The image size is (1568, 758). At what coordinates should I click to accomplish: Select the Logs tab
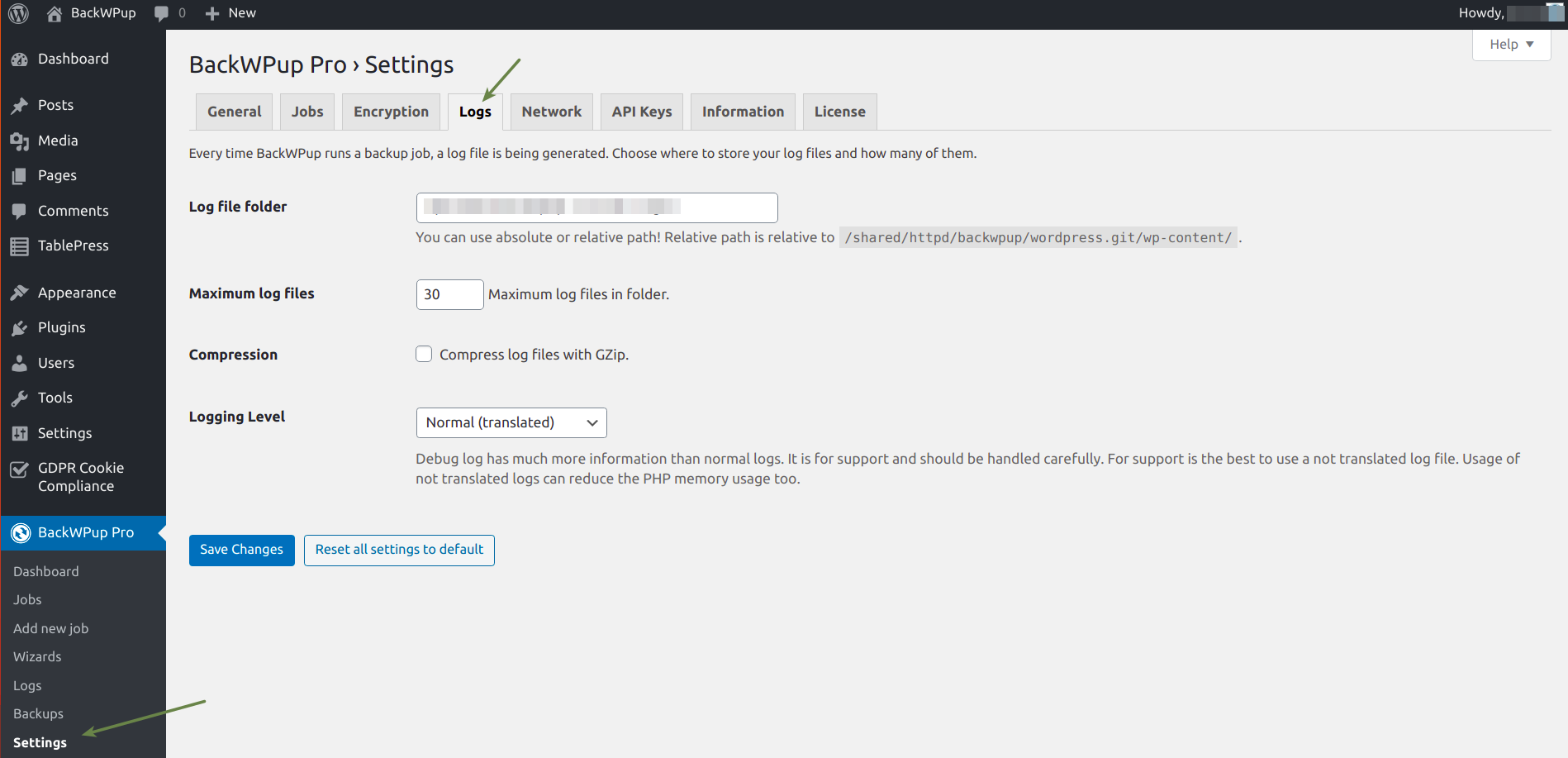point(475,112)
